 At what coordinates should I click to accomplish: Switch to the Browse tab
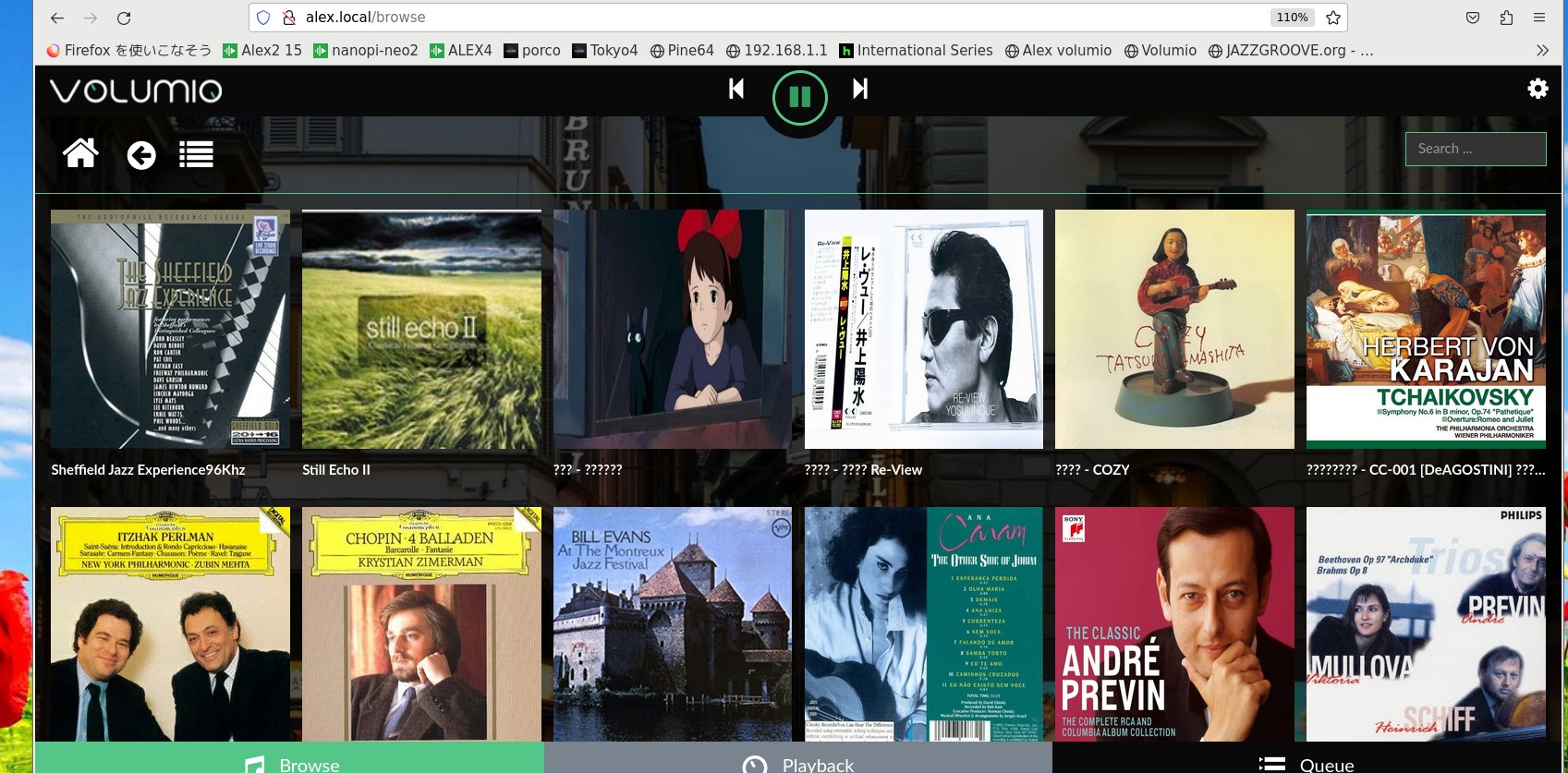[289, 757]
